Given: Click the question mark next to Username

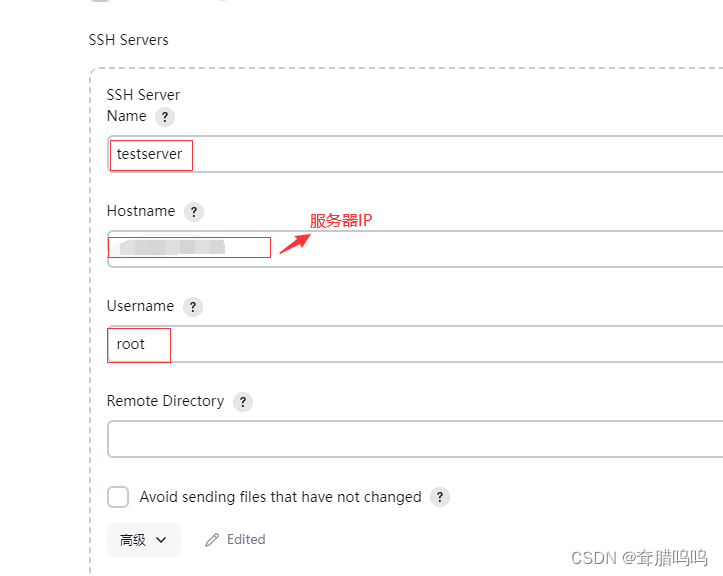Looking at the screenshot, I should point(193,307).
